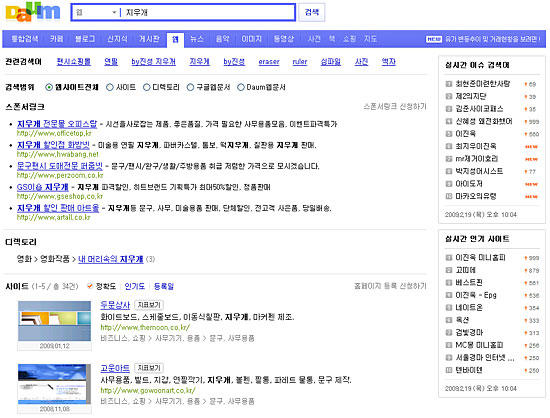Sort sites by 등록일
Viewport: 550px width, 418px height.
[164, 286]
